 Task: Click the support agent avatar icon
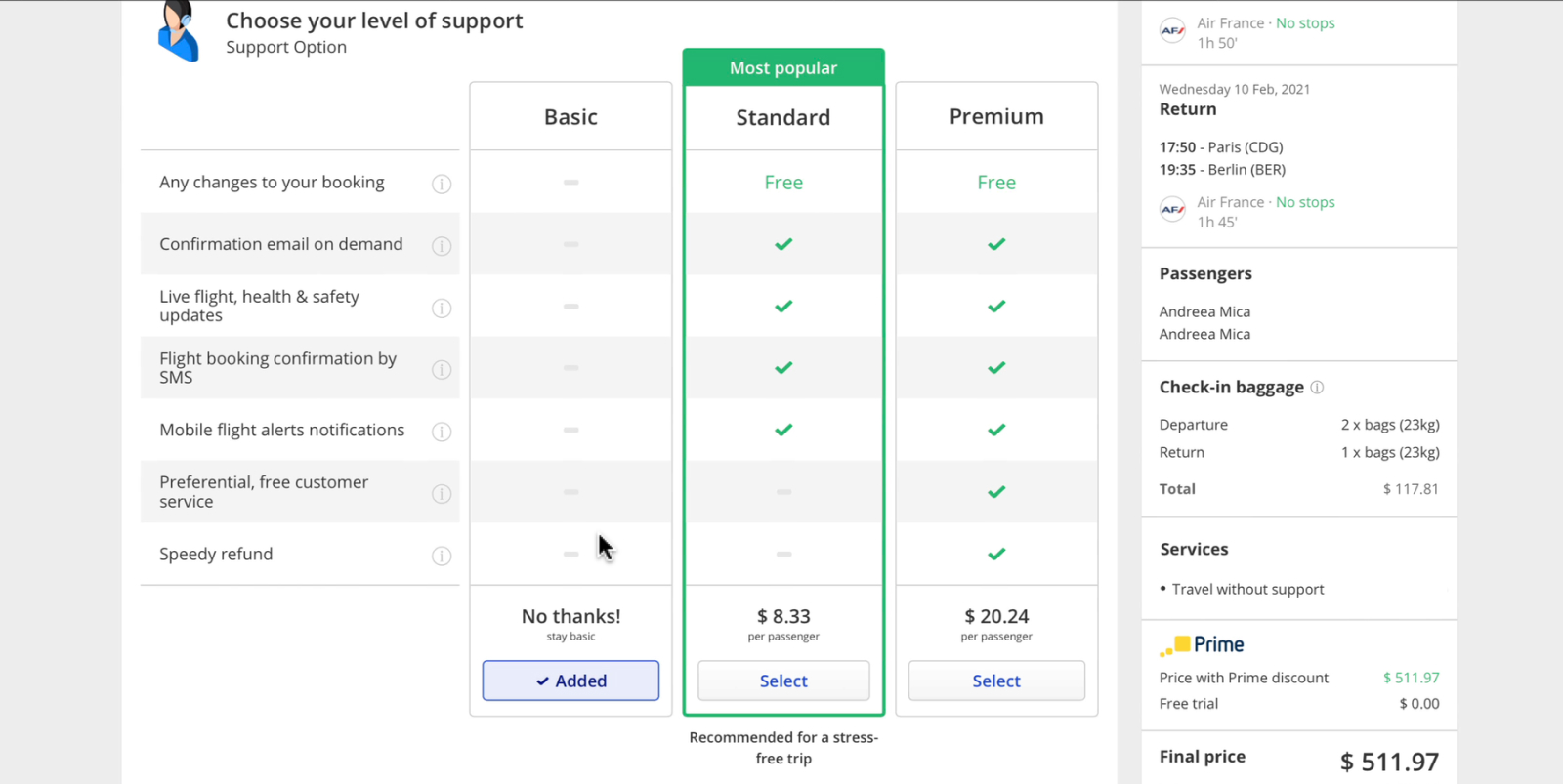click(x=179, y=31)
